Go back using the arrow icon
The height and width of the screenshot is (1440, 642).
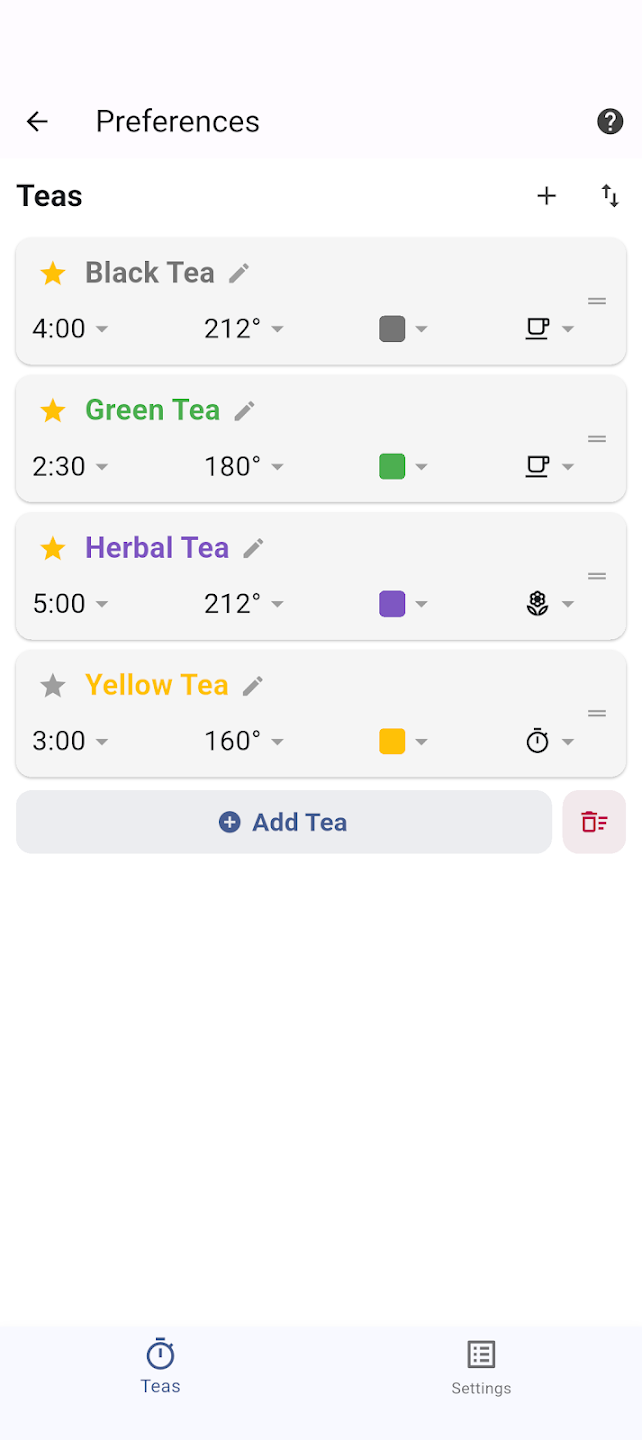point(37,122)
